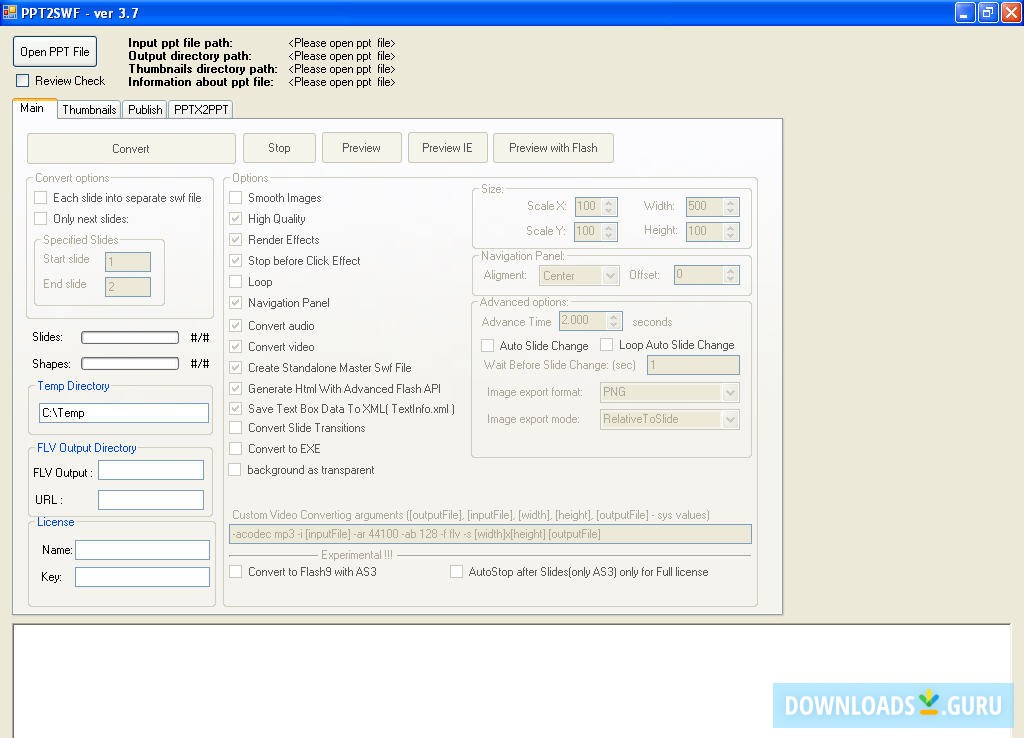The width and height of the screenshot is (1024, 738).
Task: Increase Scale X using the up stepper
Action: pyautogui.click(x=608, y=202)
